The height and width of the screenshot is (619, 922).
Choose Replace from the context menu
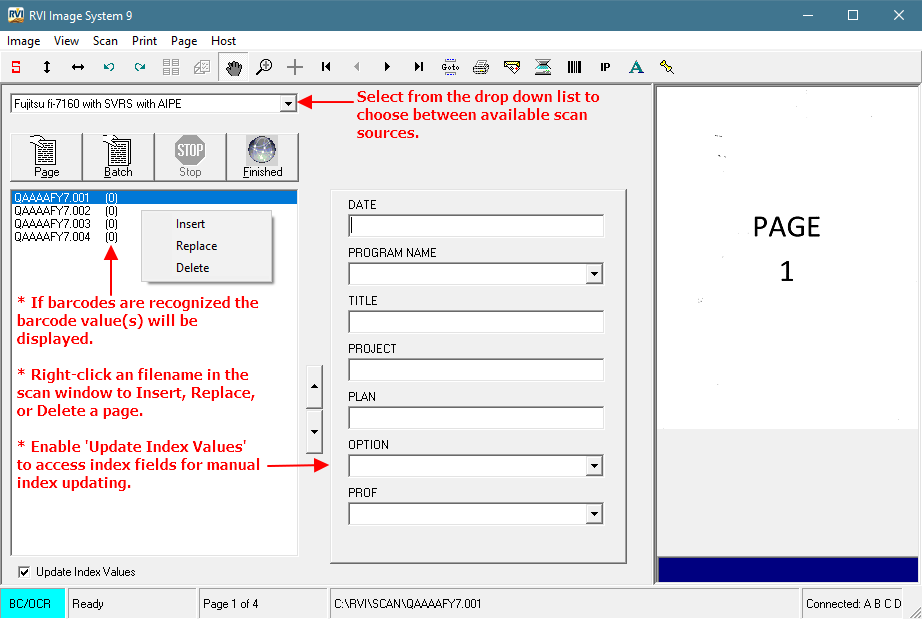click(x=206, y=246)
